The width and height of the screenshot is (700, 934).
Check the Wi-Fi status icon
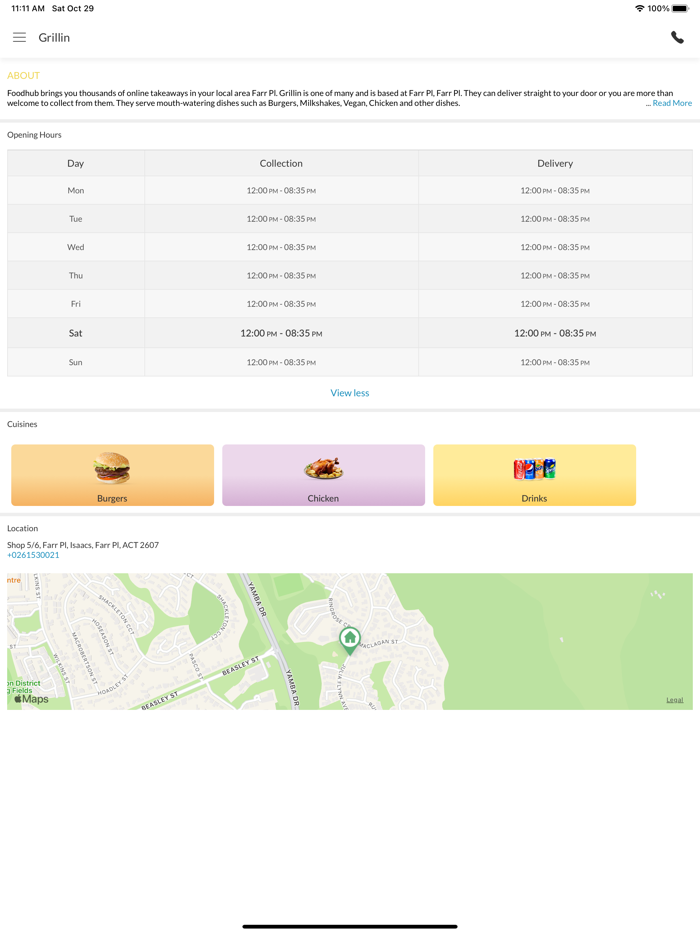(x=639, y=8)
